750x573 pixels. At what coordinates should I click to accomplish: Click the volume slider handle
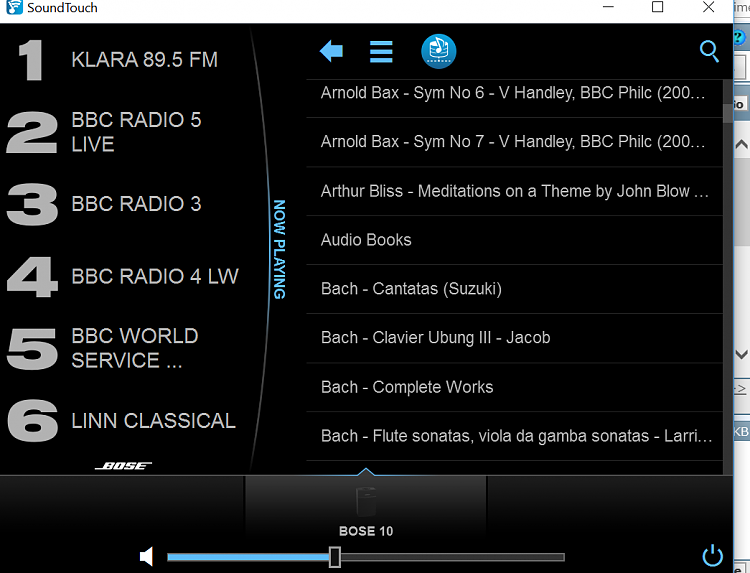pyautogui.click(x=335, y=557)
